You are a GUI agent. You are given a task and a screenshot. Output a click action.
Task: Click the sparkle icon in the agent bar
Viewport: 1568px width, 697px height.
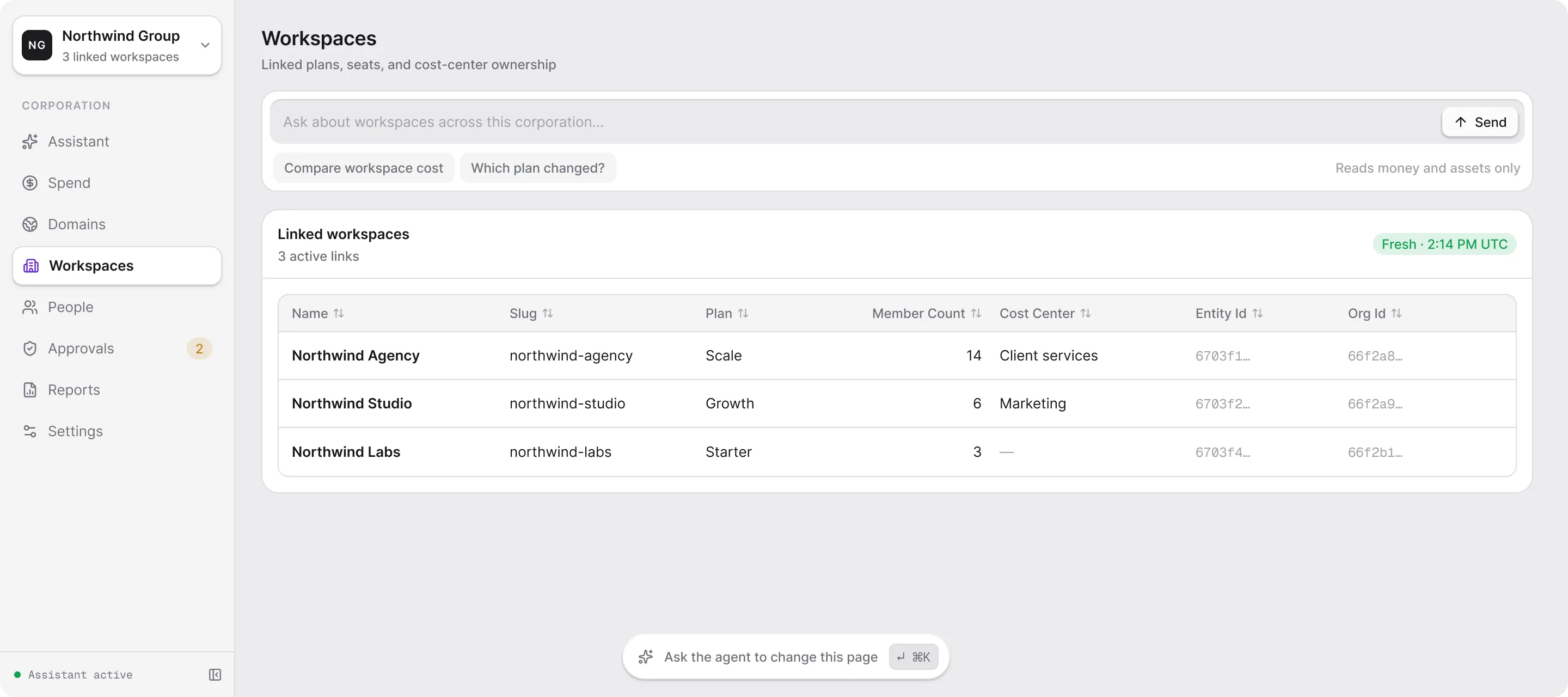pyautogui.click(x=646, y=657)
